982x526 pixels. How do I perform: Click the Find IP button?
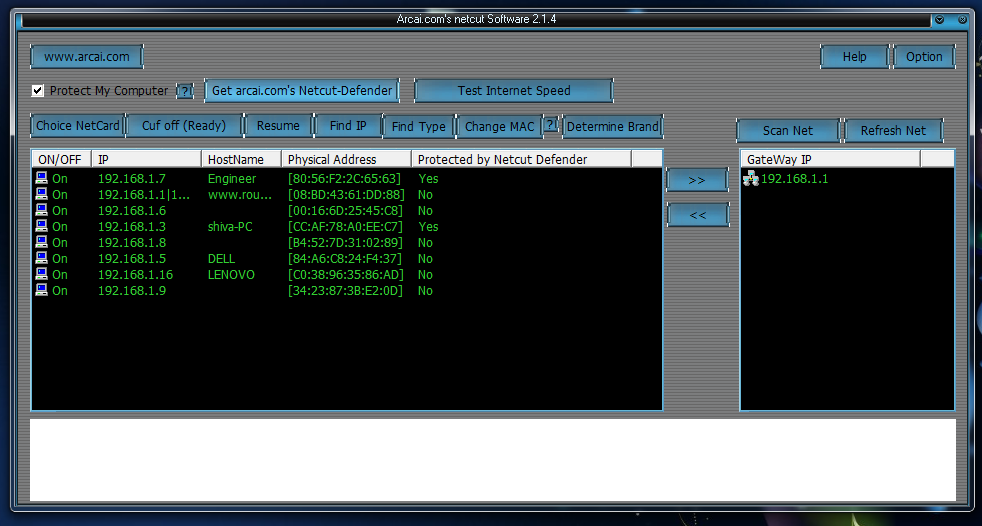point(348,126)
